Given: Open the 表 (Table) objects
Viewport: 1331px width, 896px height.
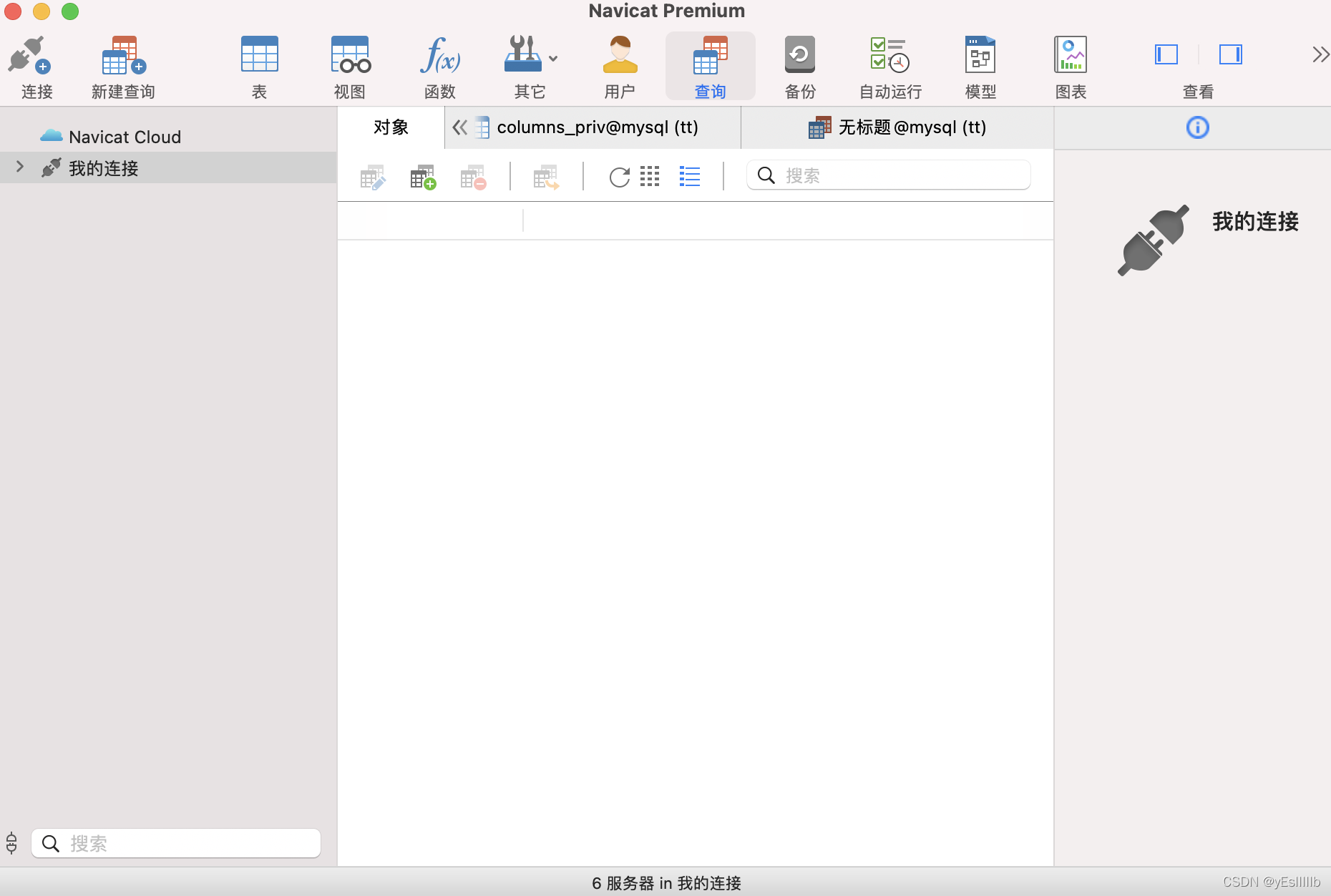Looking at the screenshot, I should pos(259,67).
